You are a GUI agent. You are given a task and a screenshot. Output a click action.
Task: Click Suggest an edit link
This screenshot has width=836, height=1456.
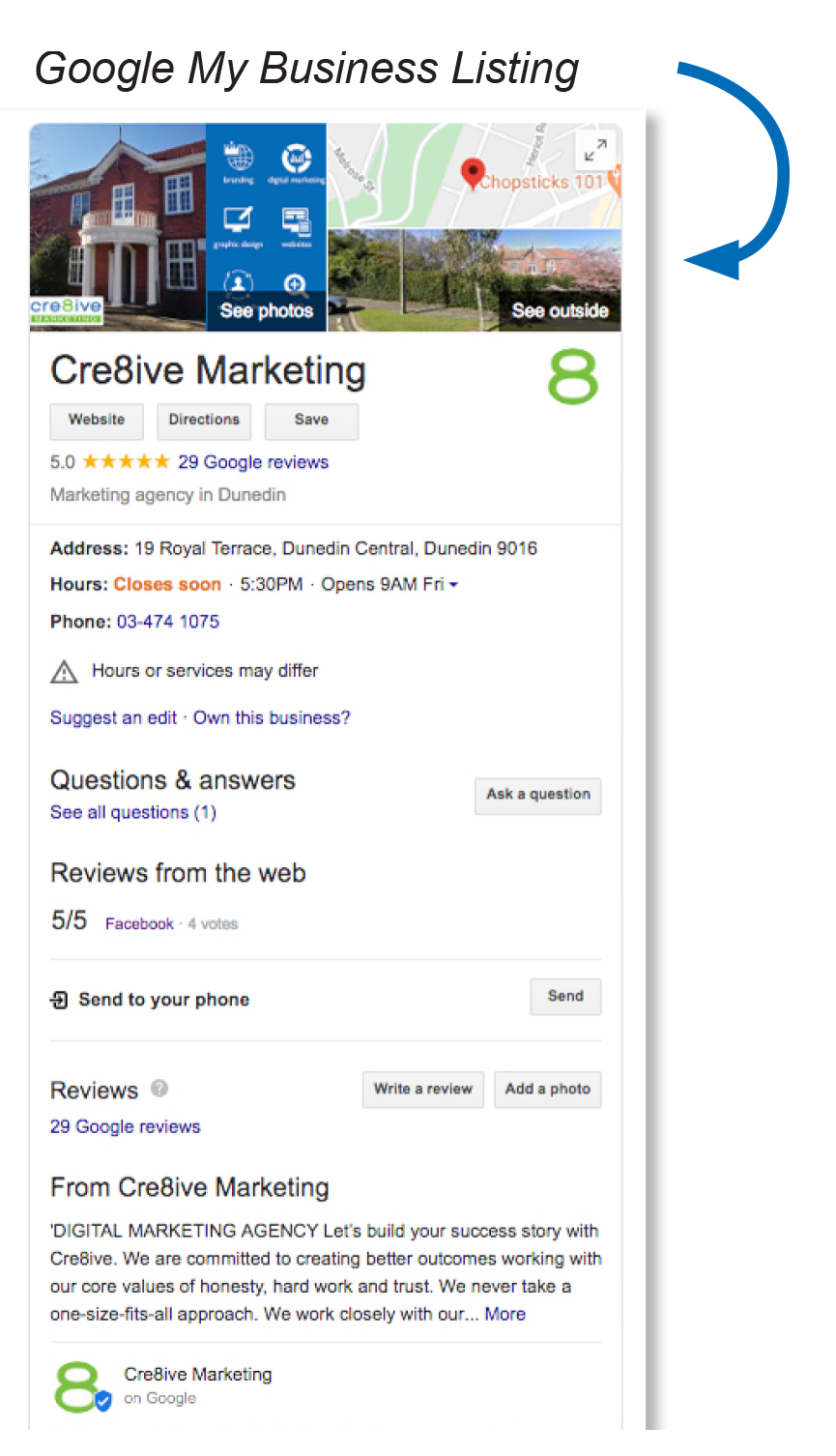113,718
